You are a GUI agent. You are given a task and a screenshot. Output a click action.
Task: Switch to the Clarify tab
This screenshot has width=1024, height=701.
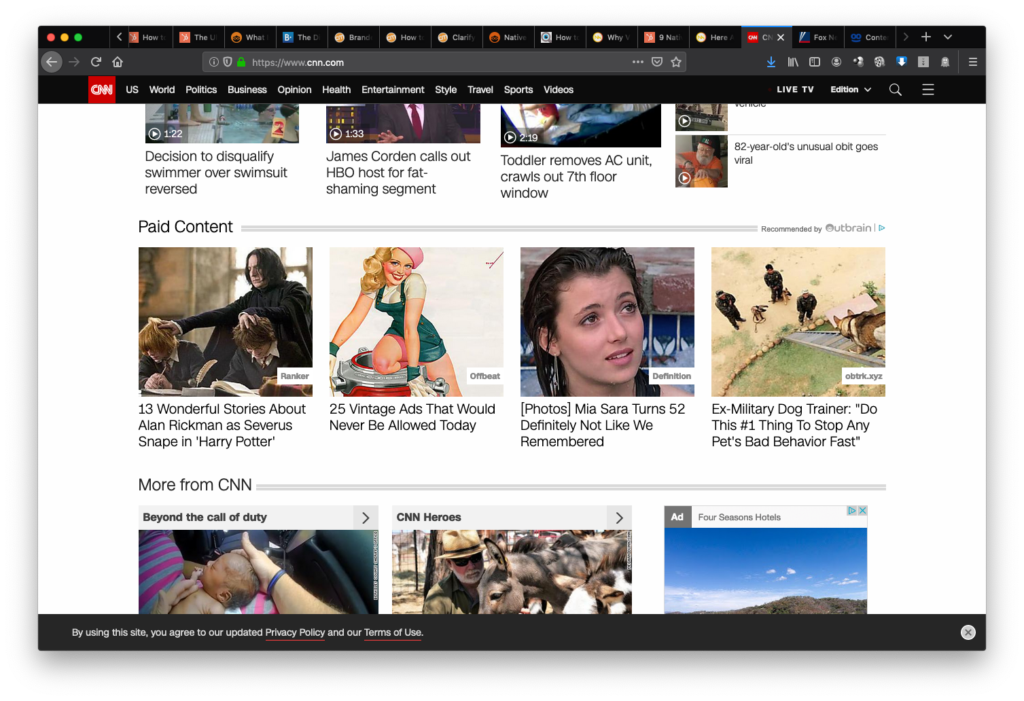coord(456,37)
